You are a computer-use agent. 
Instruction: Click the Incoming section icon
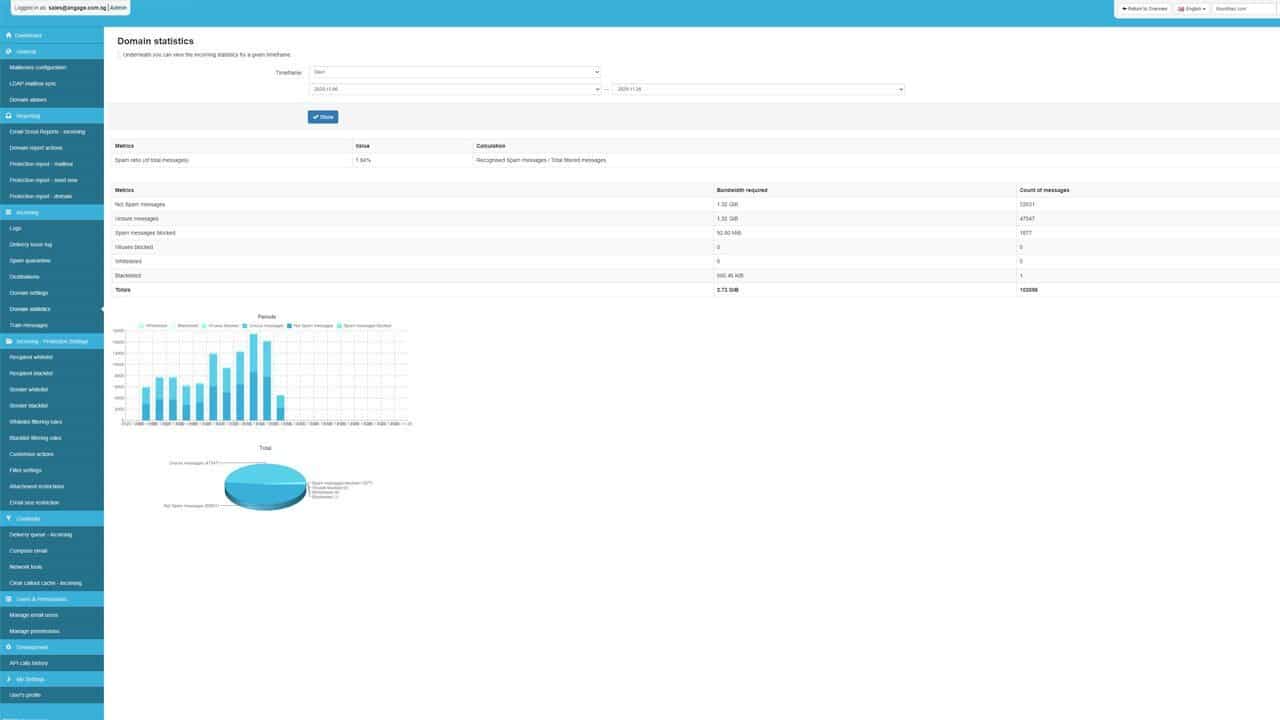(x=9, y=212)
